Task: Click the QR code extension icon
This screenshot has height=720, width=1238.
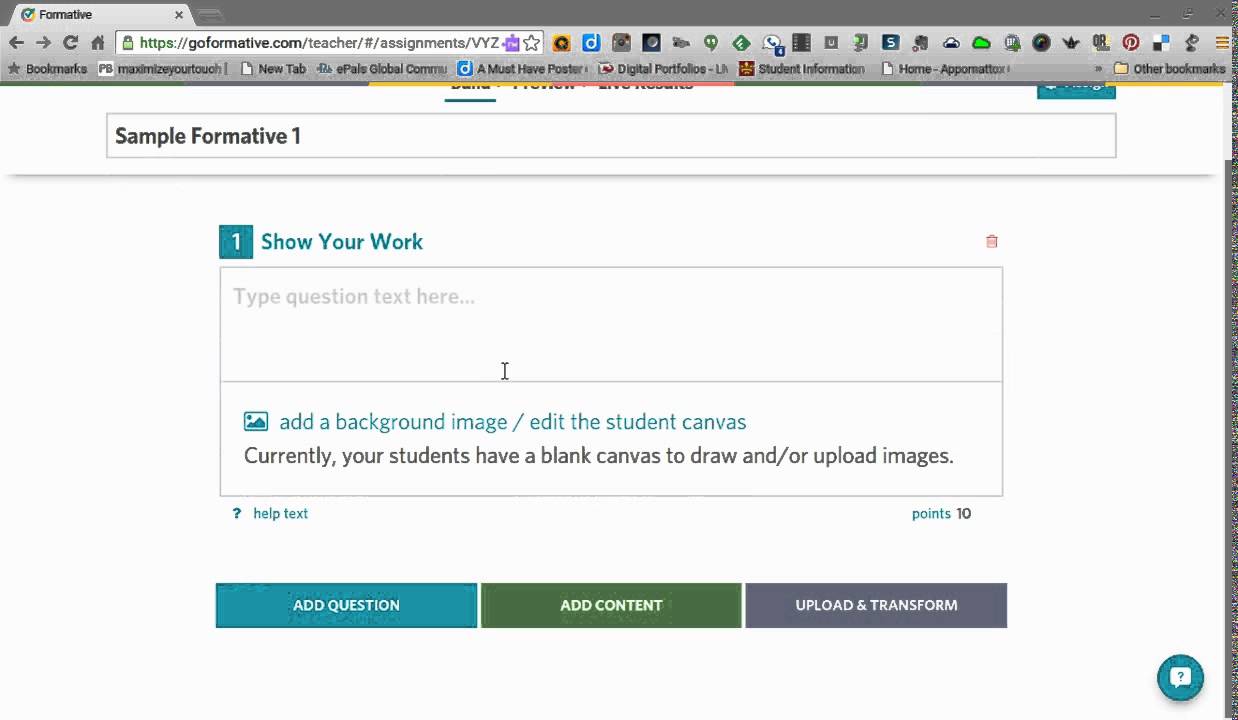Action: click(1101, 43)
